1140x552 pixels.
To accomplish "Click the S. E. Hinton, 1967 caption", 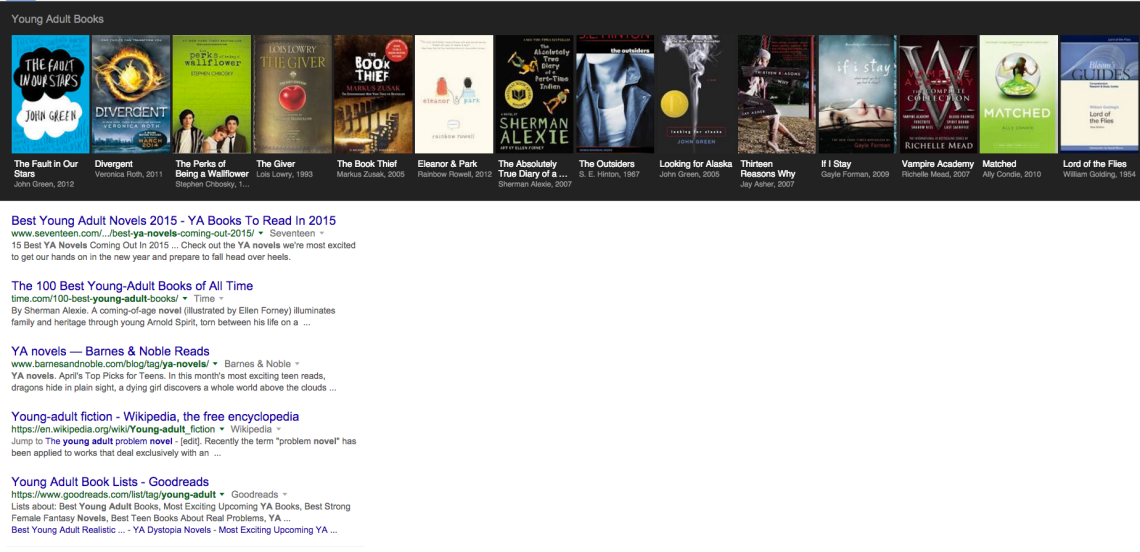I will pyautogui.click(x=611, y=175).
